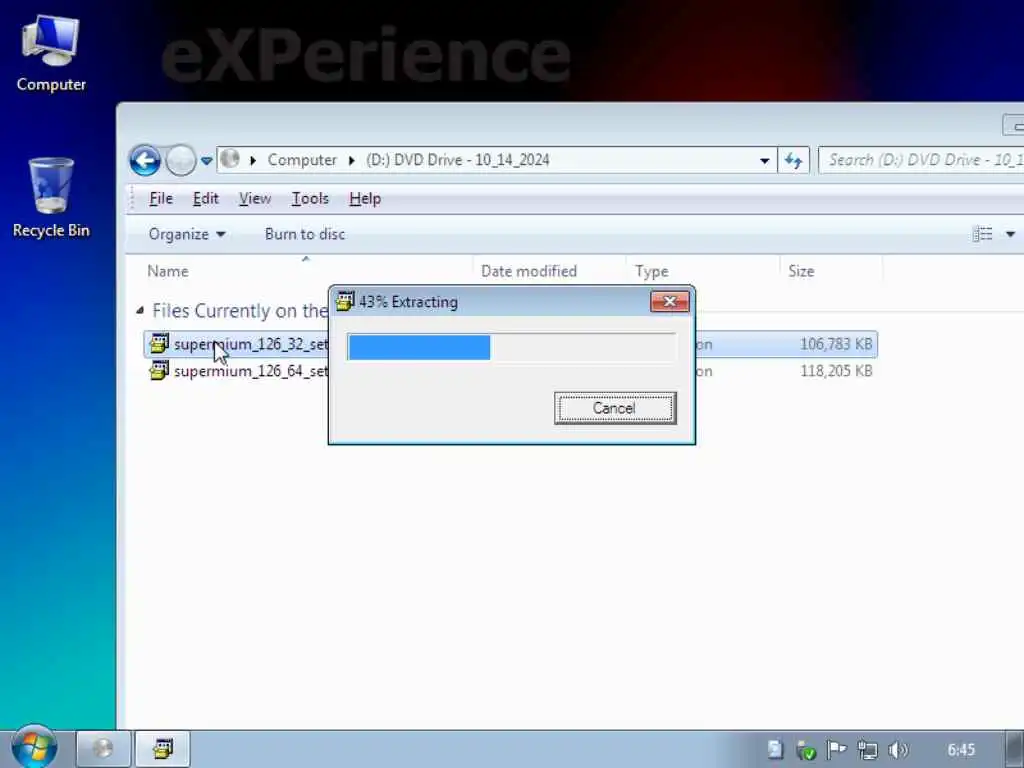Image resolution: width=1024 pixels, height=768 pixels.
Task: Open the view options dropdown arrow
Action: [1010, 234]
